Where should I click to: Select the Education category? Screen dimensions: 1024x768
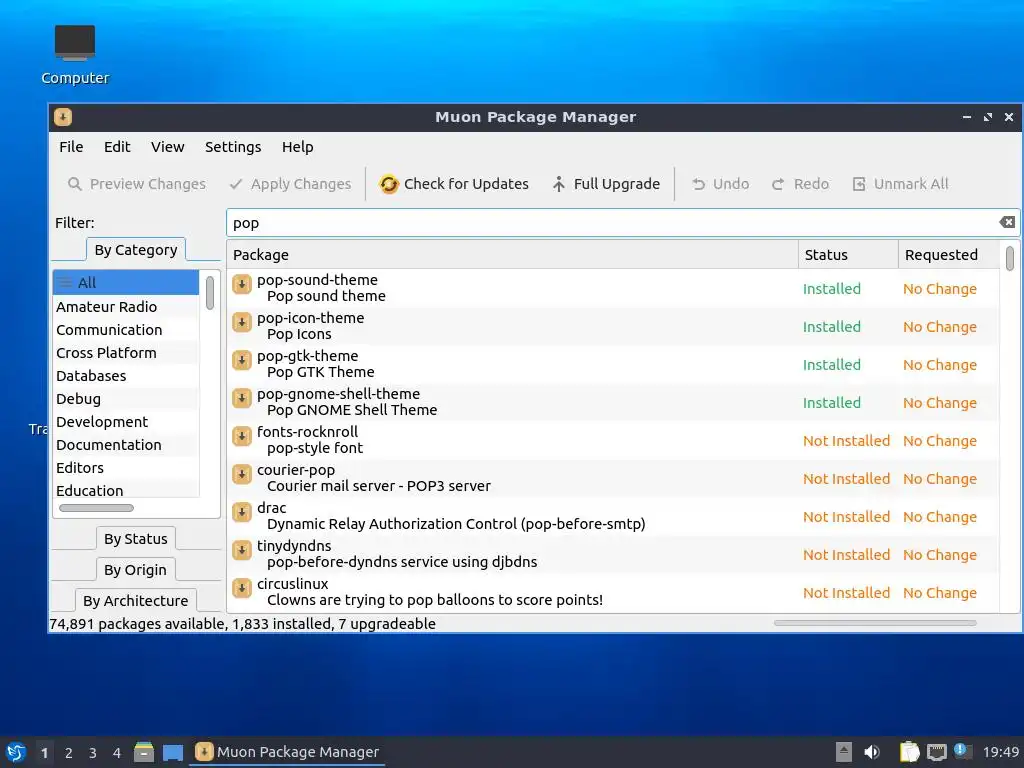[x=126, y=490]
